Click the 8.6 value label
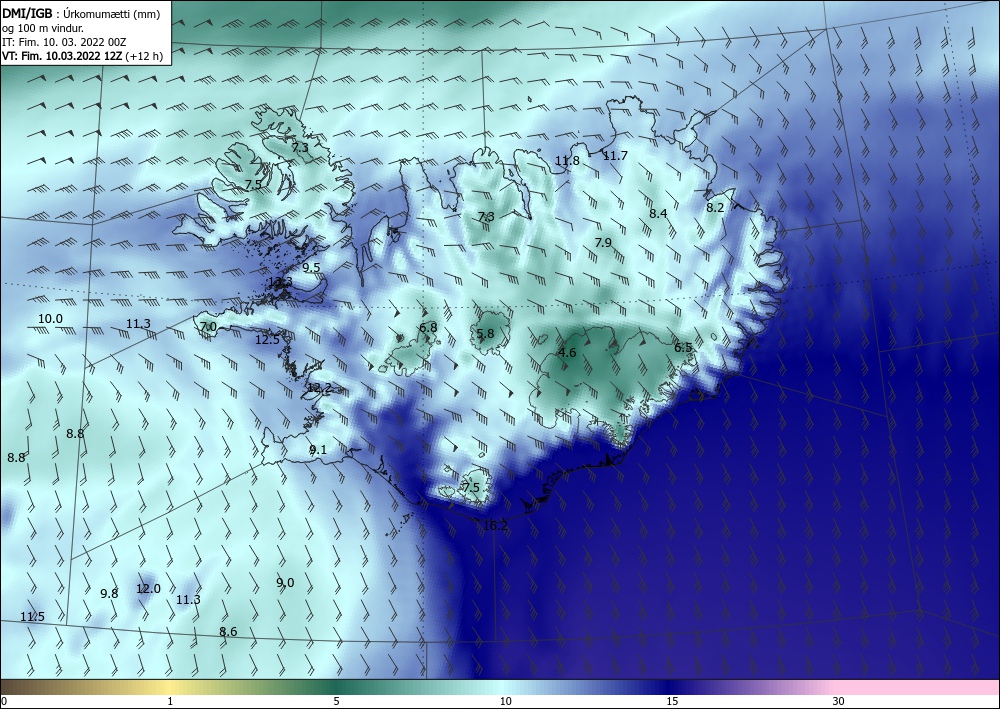Viewport: 1000px width, 709px height. click(x=228, y=631)
